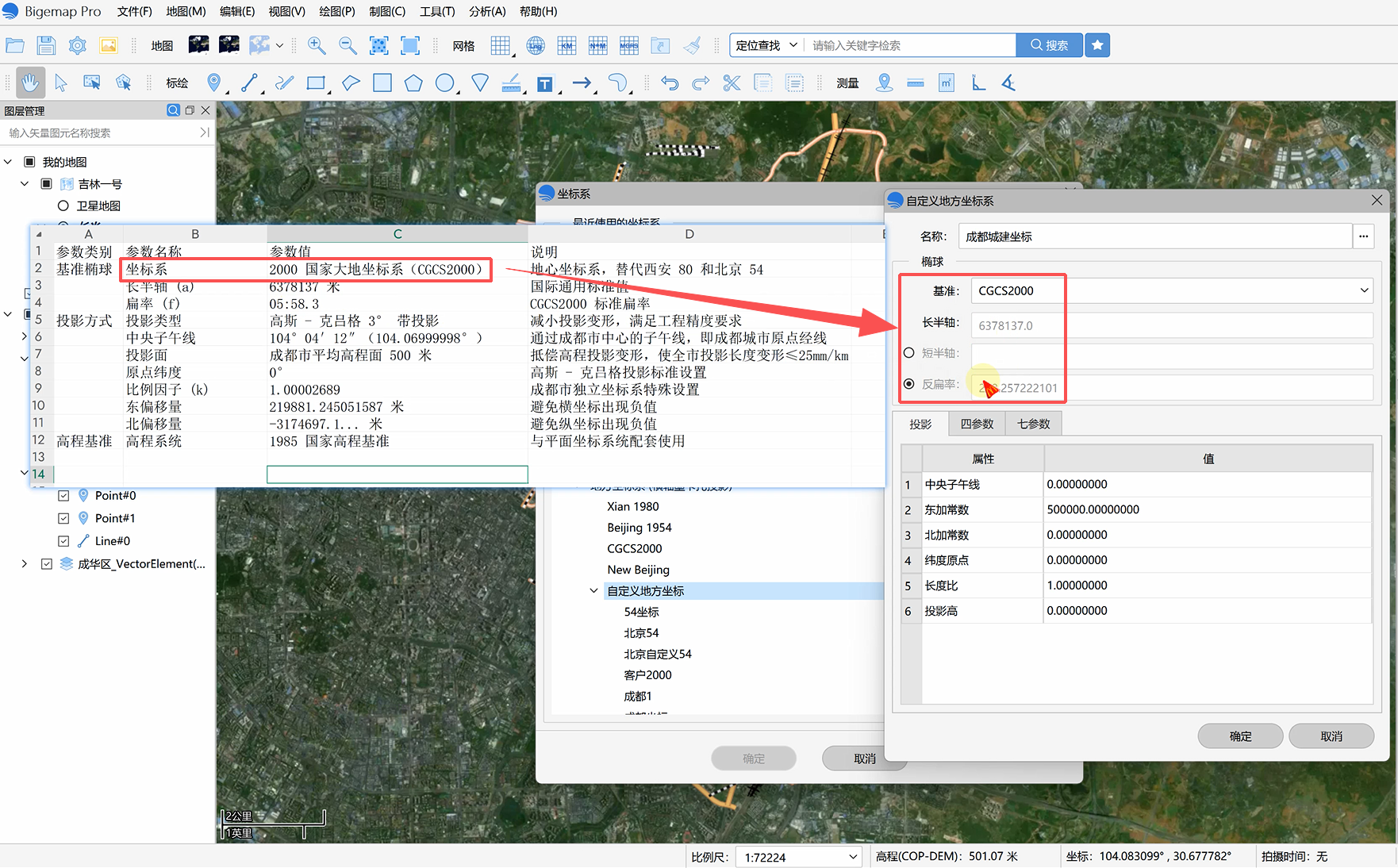Toggle the 成华区_VectorElement layer checkbox

(x=47, y=564)
